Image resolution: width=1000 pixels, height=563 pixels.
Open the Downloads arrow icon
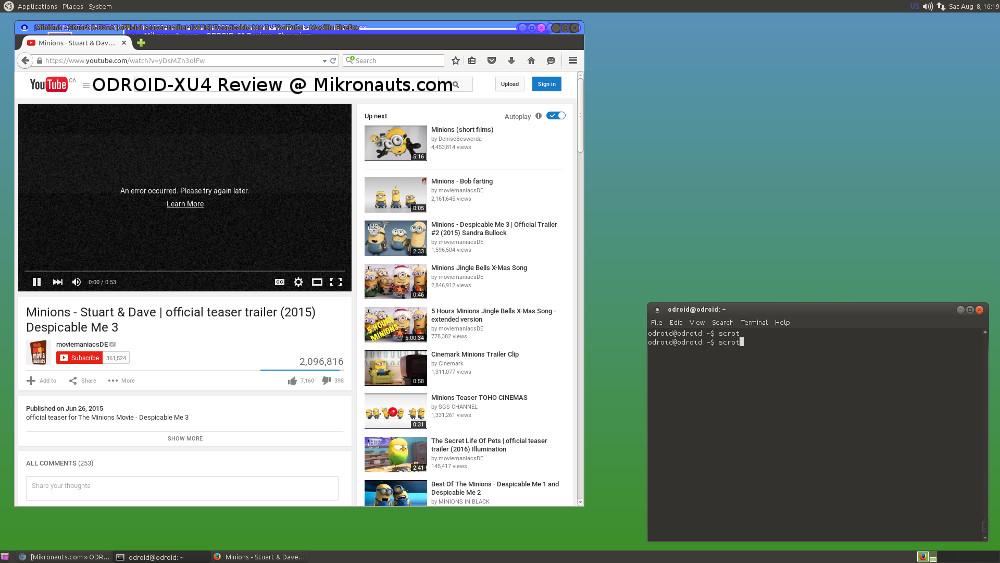511,61
